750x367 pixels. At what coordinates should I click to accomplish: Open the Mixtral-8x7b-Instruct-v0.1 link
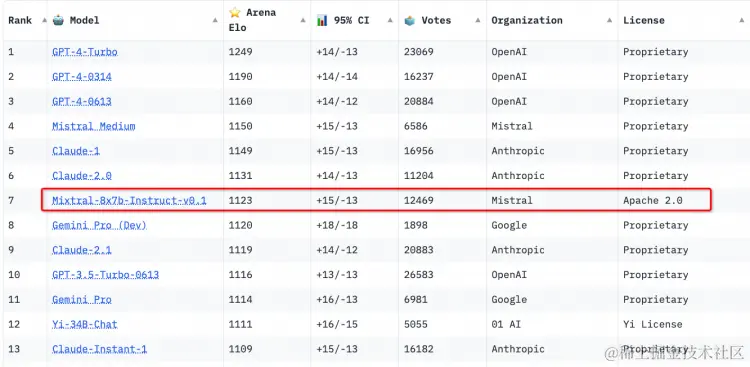pyautogui.click(x=129, y=200)
